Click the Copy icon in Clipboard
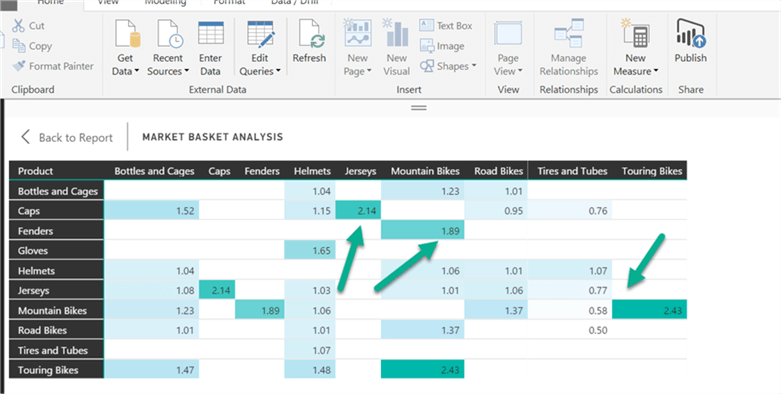 19,46
